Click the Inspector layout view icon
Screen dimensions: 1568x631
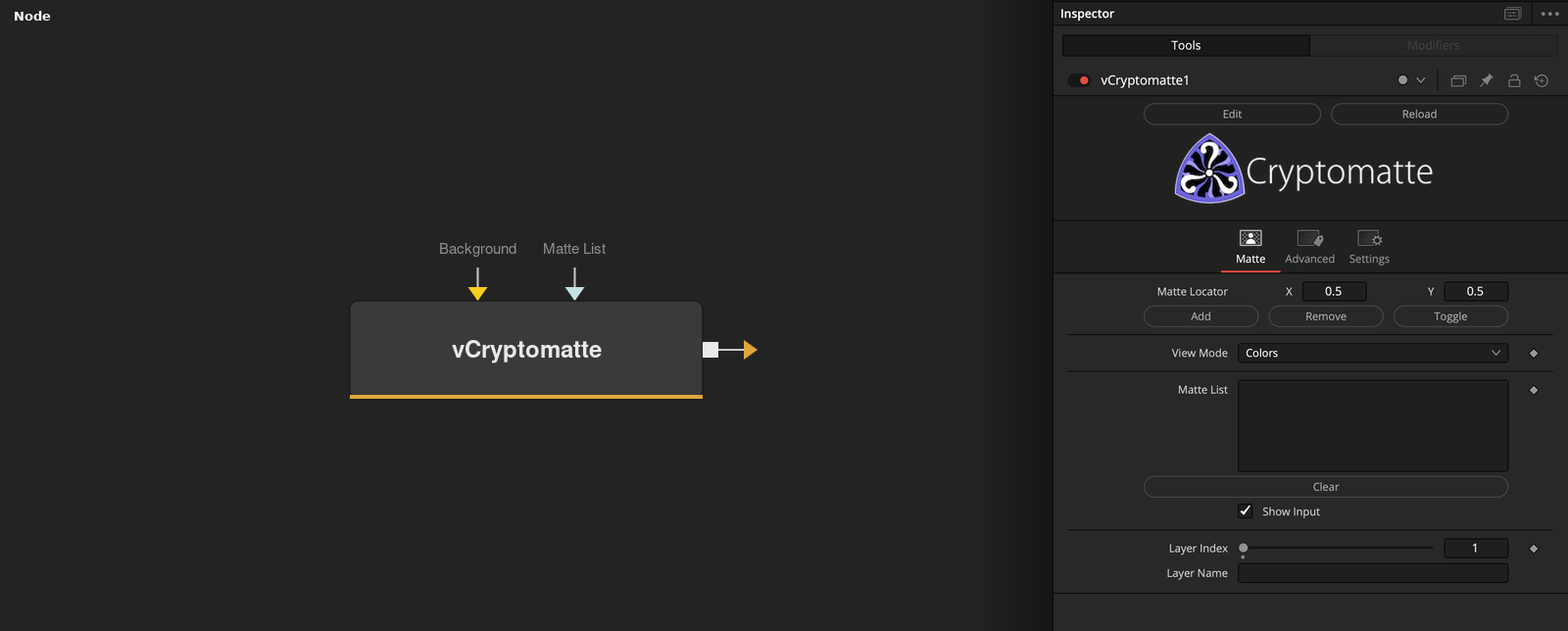1512,14
